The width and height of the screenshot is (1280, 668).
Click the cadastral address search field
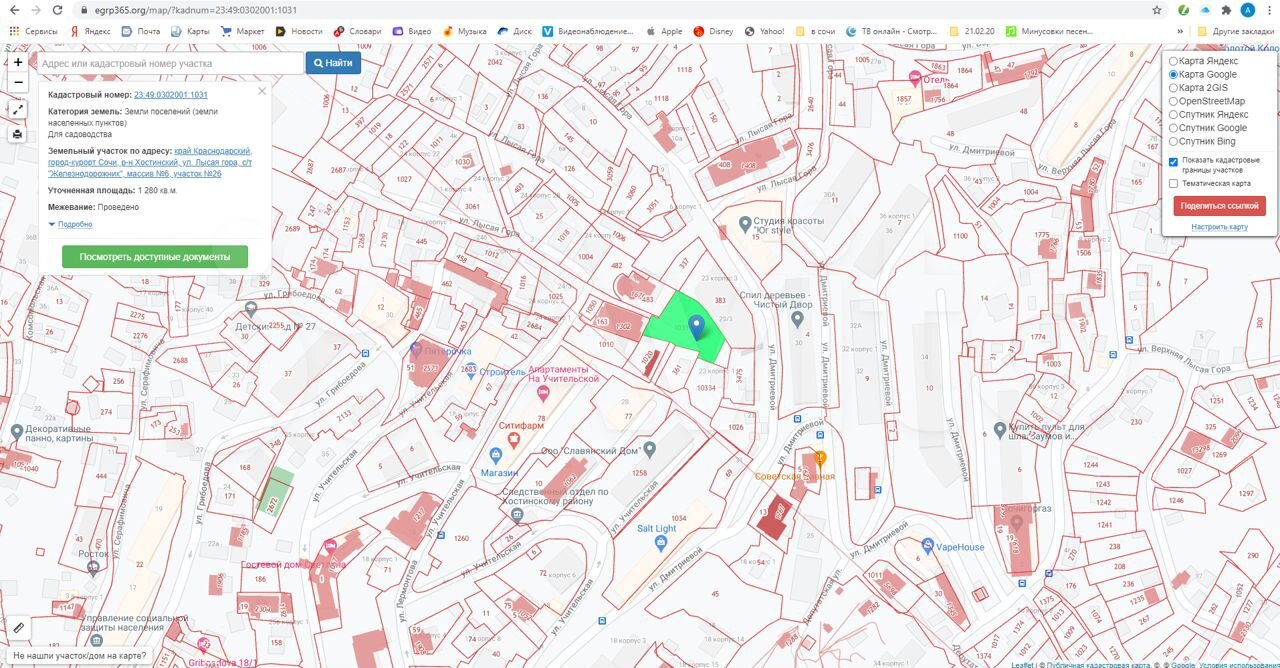tap(168, 63)
